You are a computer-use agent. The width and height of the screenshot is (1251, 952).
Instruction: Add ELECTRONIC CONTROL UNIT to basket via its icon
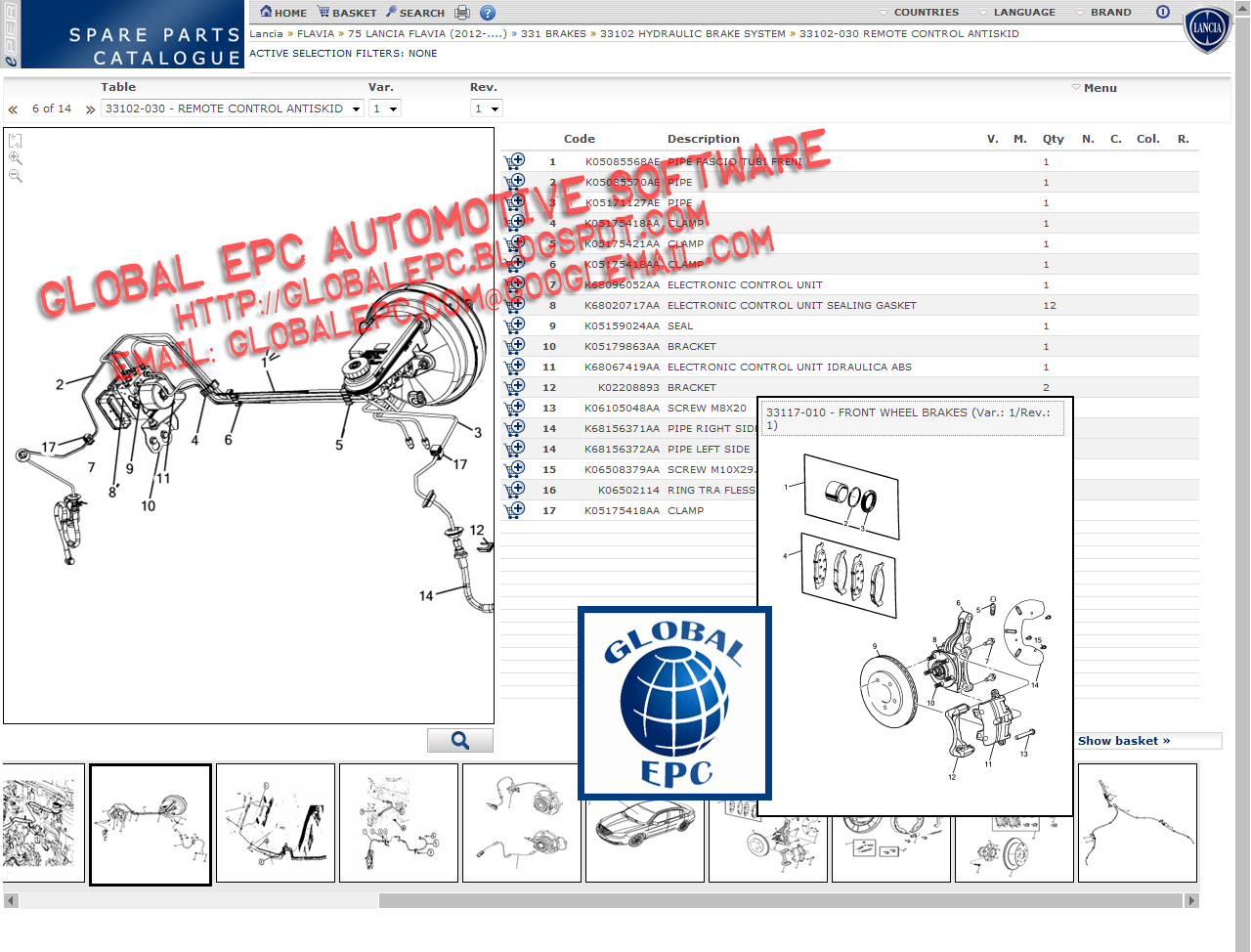coord(515,283)
